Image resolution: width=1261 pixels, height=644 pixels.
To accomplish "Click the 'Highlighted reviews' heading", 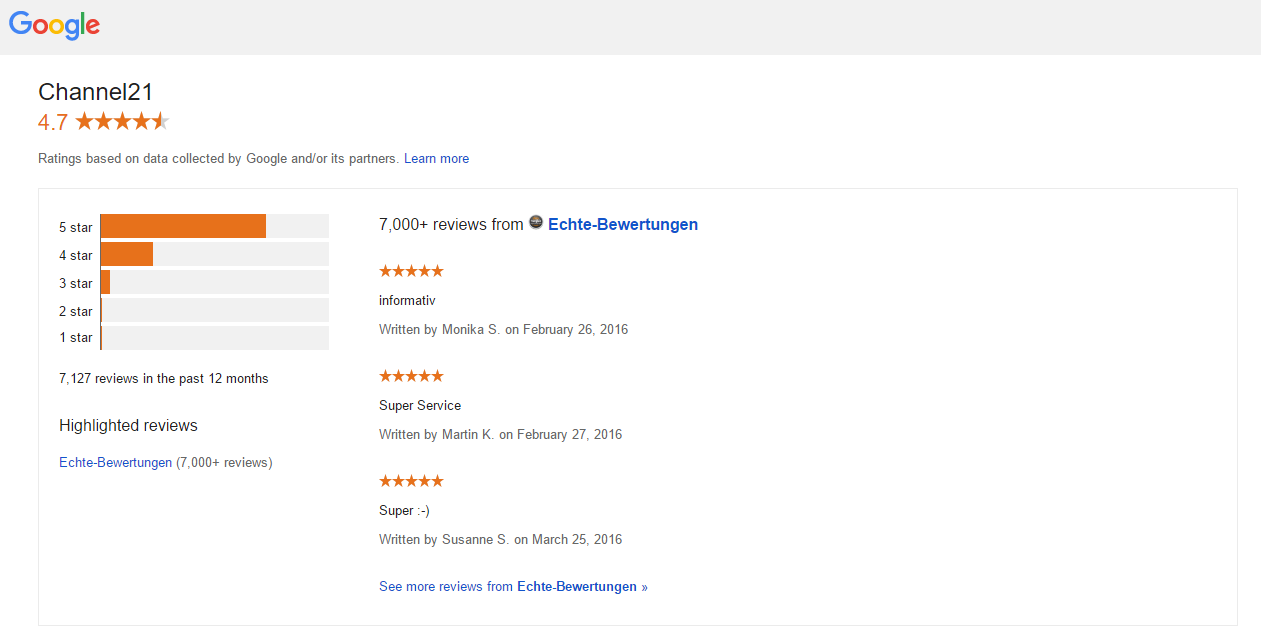I will coord(128,425).
